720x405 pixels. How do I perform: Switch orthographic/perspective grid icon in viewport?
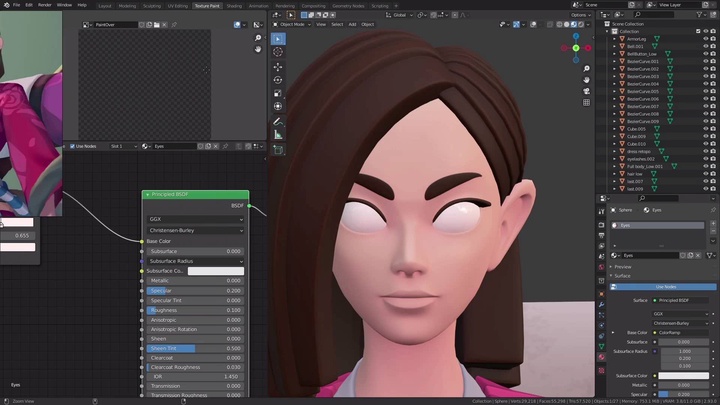tap(586, 102)
